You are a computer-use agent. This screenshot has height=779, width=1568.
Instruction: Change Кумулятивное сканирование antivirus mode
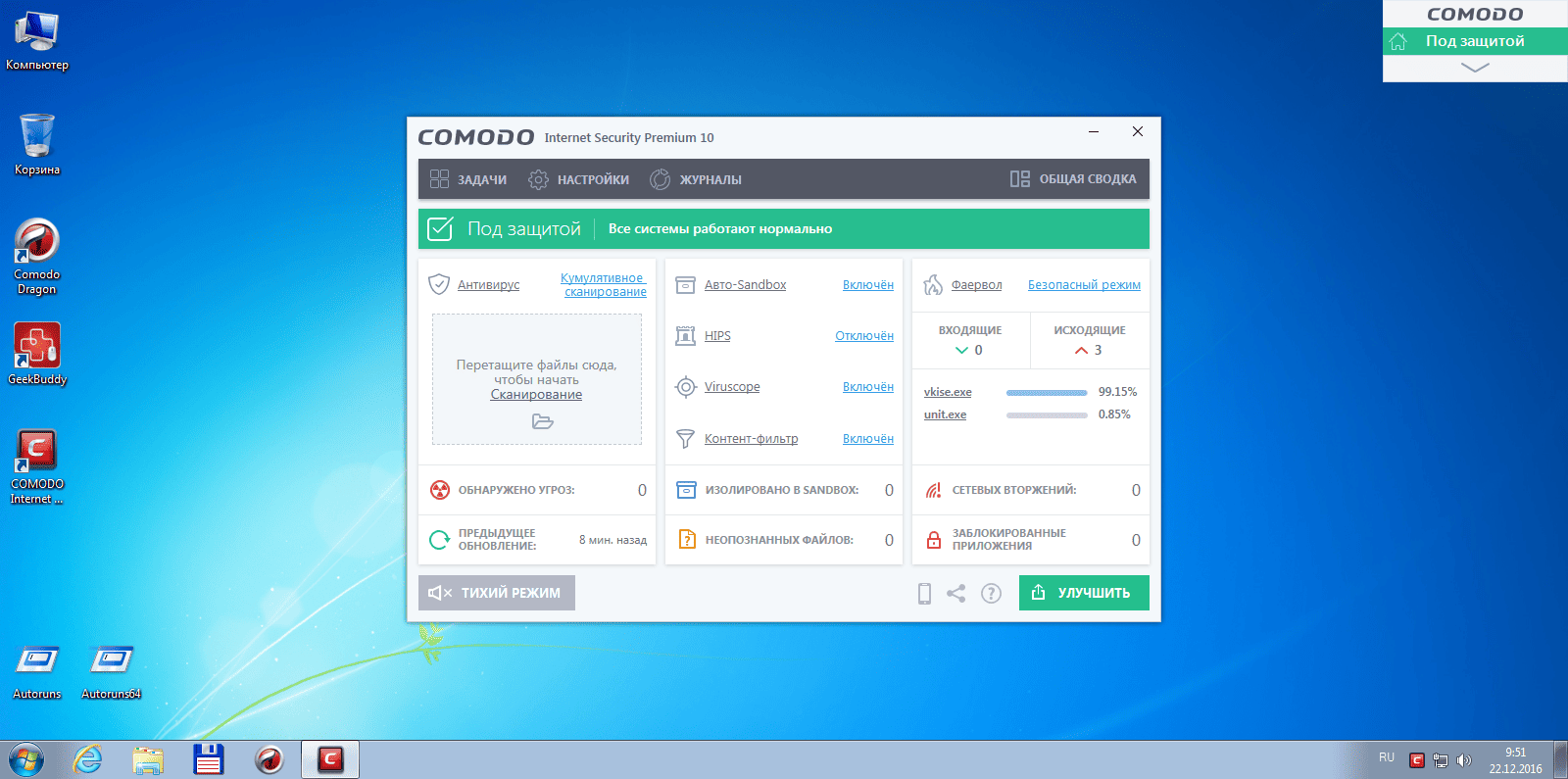[604, 285]
